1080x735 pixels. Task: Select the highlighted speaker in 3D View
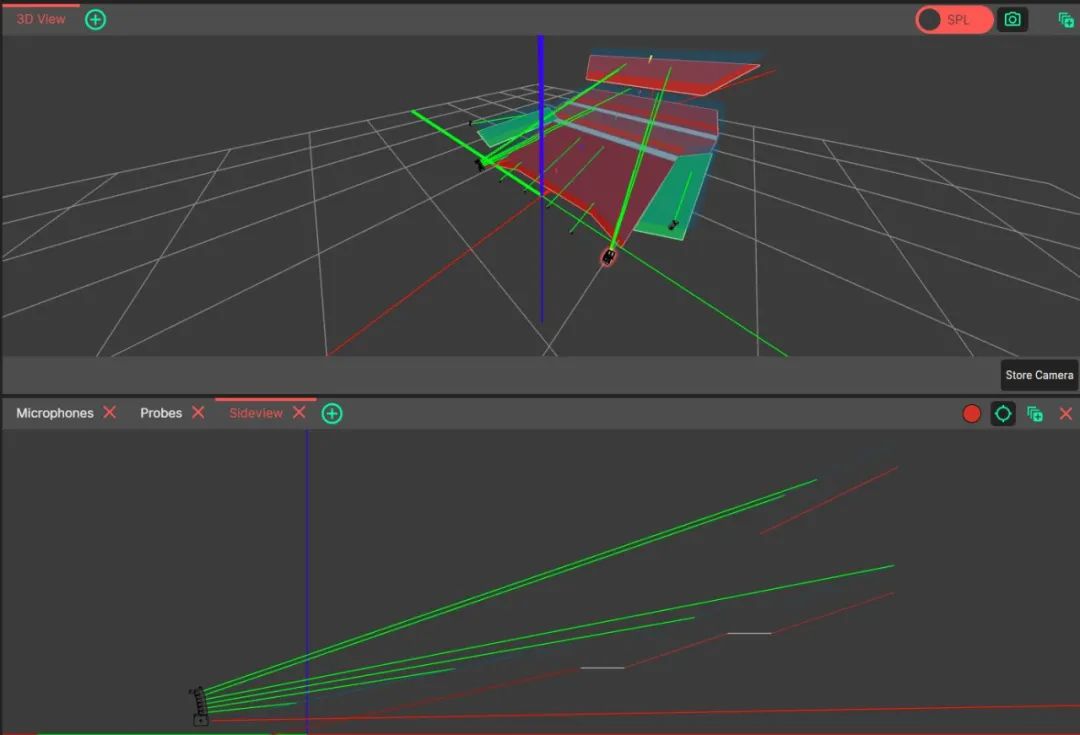point(608,257)
